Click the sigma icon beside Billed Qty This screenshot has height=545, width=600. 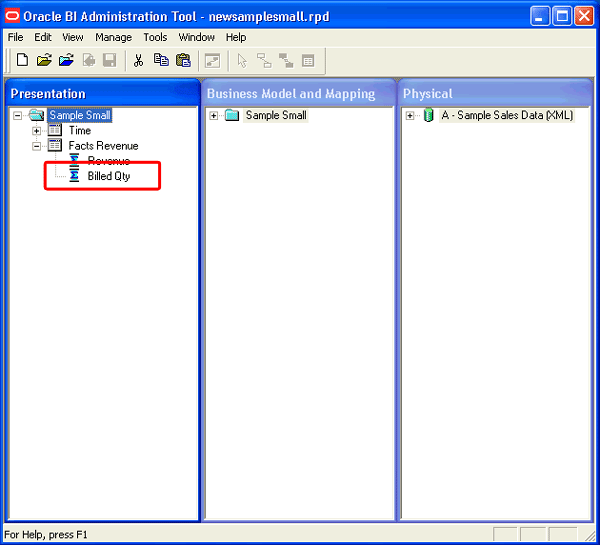click(x=74, y=175)
